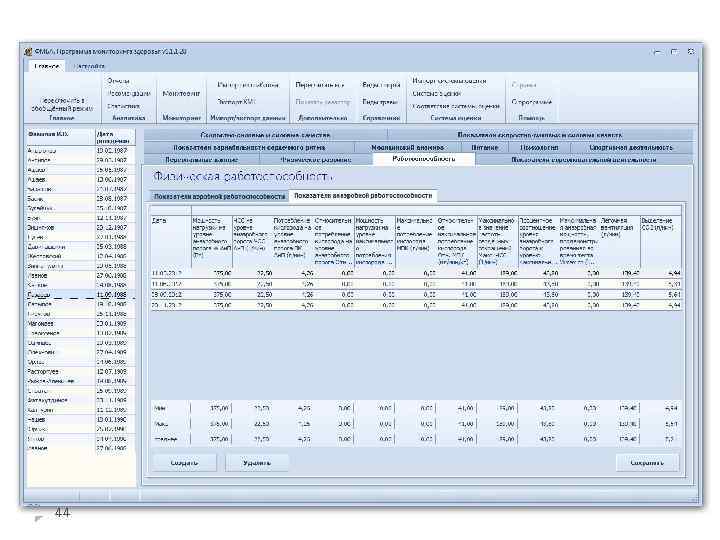Open the Персональные данные tab
The image size is (720, 540).
pos(202,160)
